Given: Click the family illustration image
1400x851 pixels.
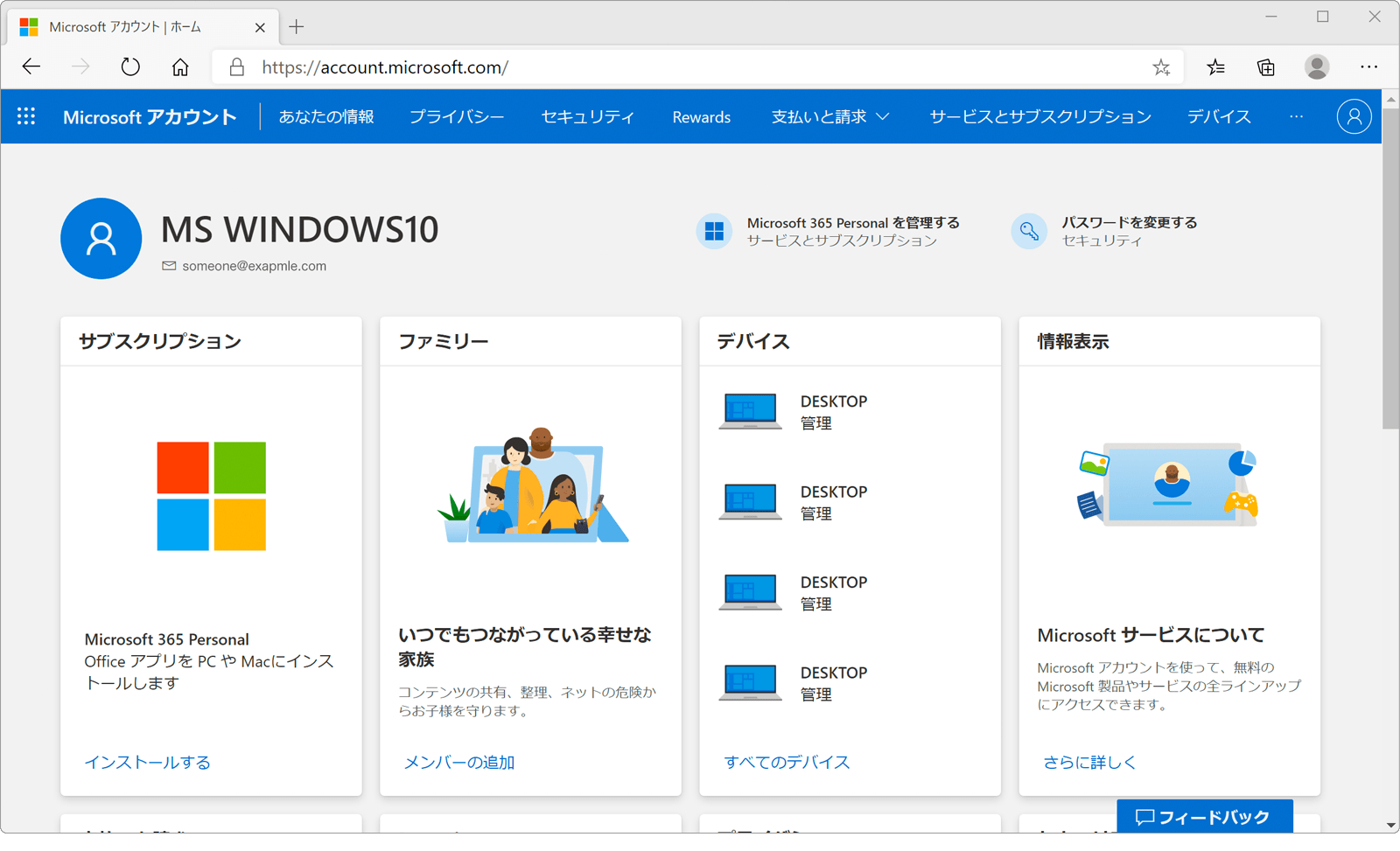Looking at the screenshot, I should [533, 485].
